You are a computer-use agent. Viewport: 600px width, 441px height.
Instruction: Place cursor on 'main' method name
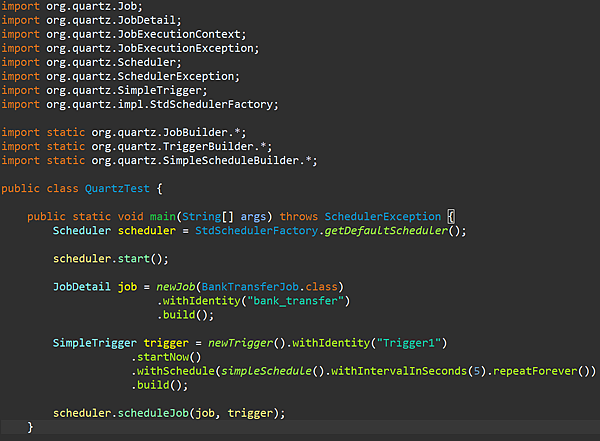[163, 217]
